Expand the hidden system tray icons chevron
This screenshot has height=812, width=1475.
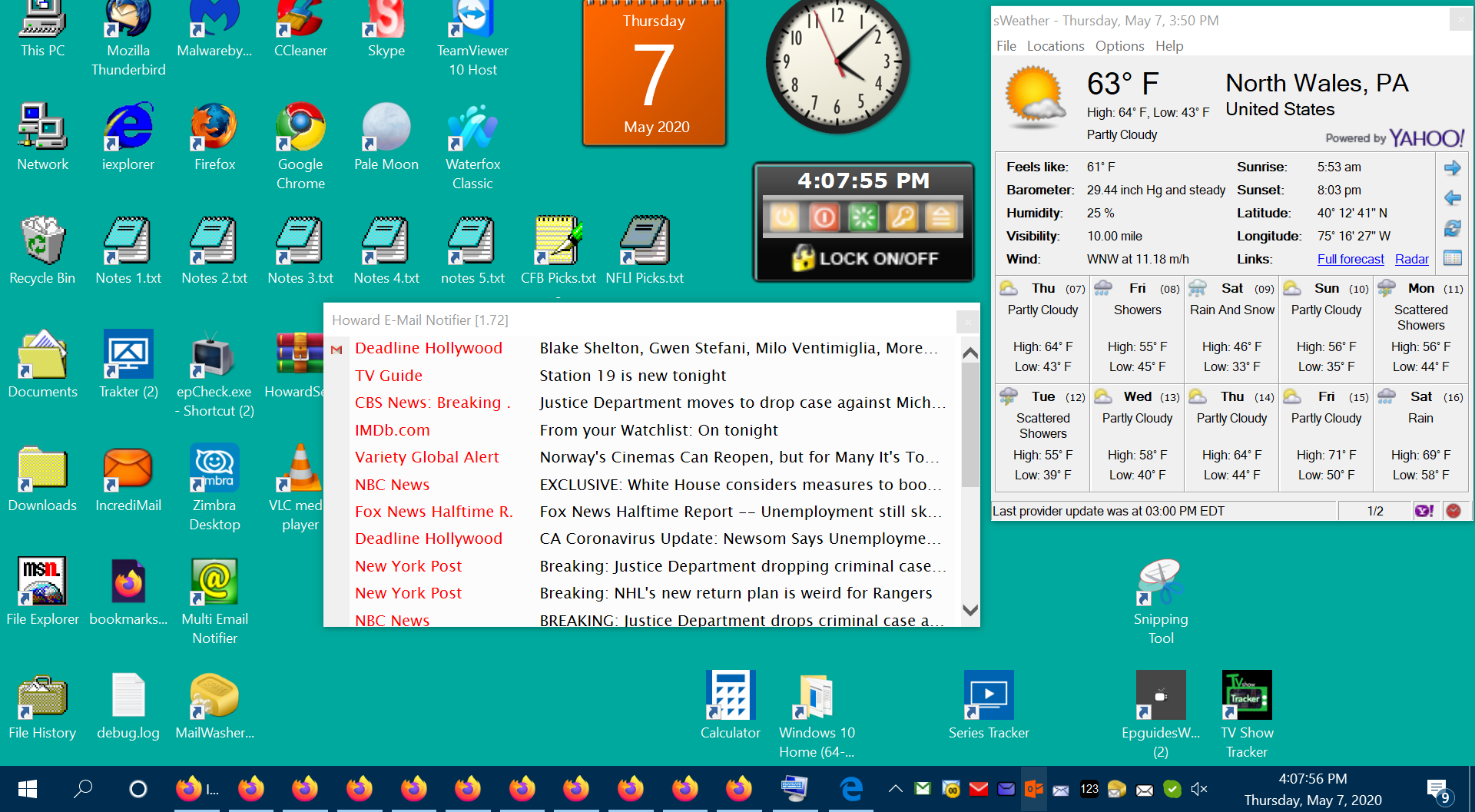point(895,788)
